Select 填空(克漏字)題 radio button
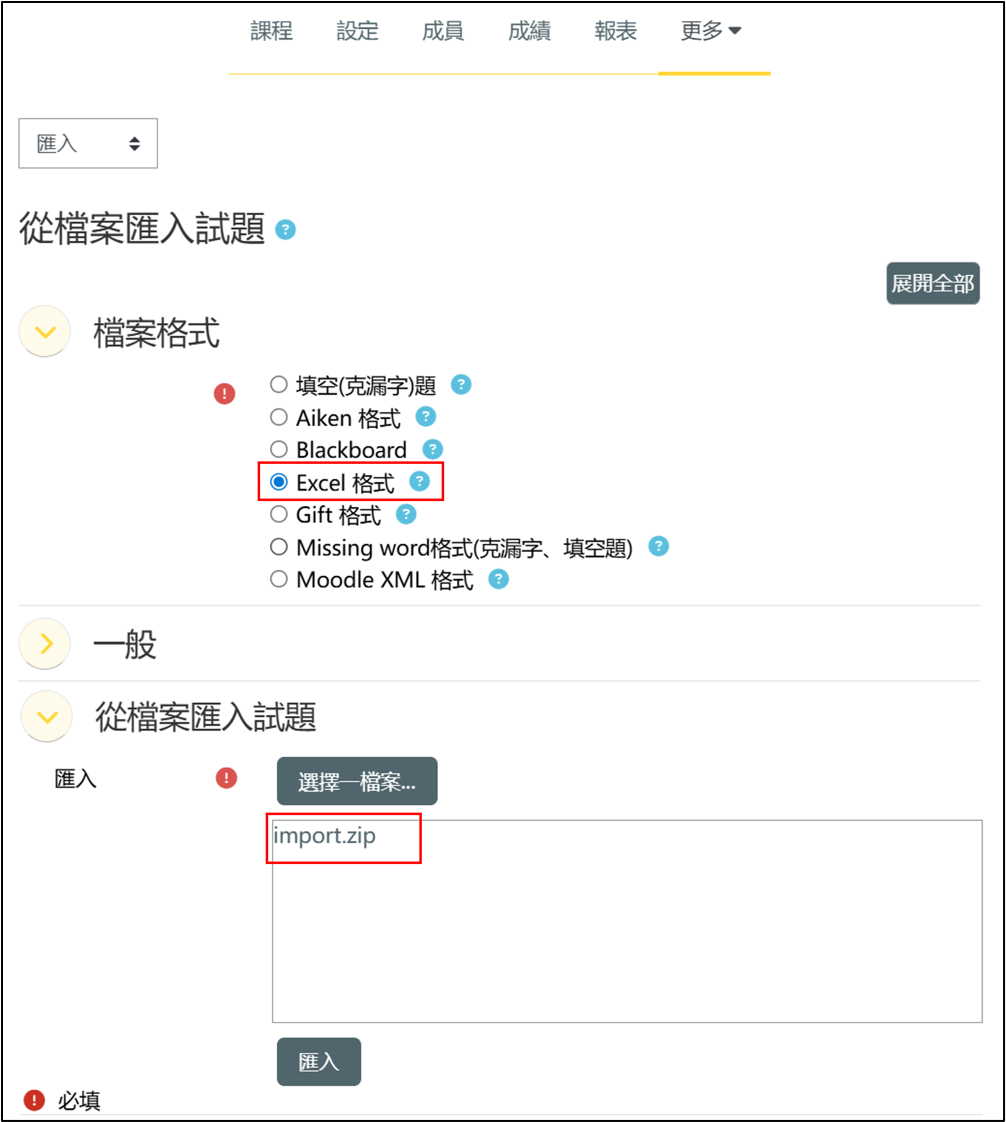The image size is (1006, 1122). 278,385
